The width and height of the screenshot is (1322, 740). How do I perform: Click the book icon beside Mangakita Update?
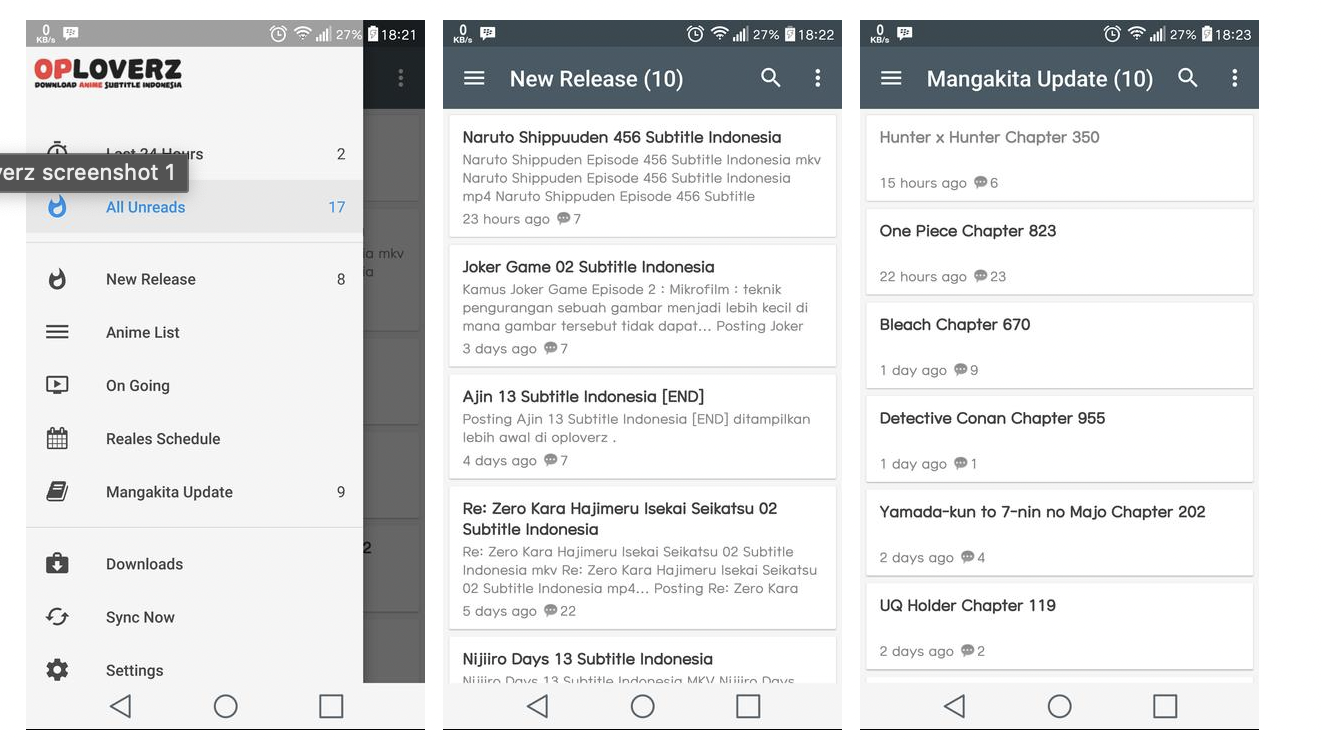(58, 491)
